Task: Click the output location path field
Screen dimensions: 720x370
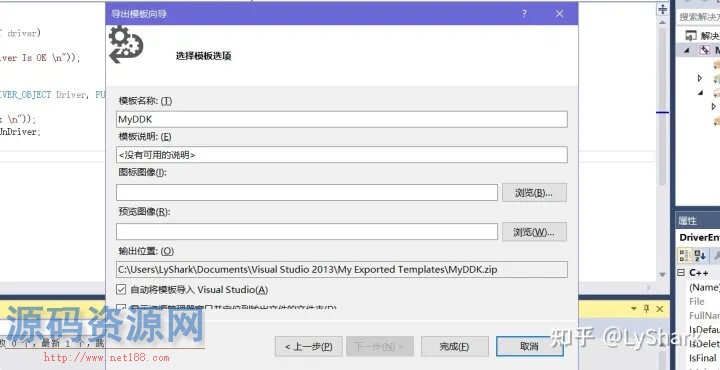Action: pyautogui.click(x=342, y=269)
